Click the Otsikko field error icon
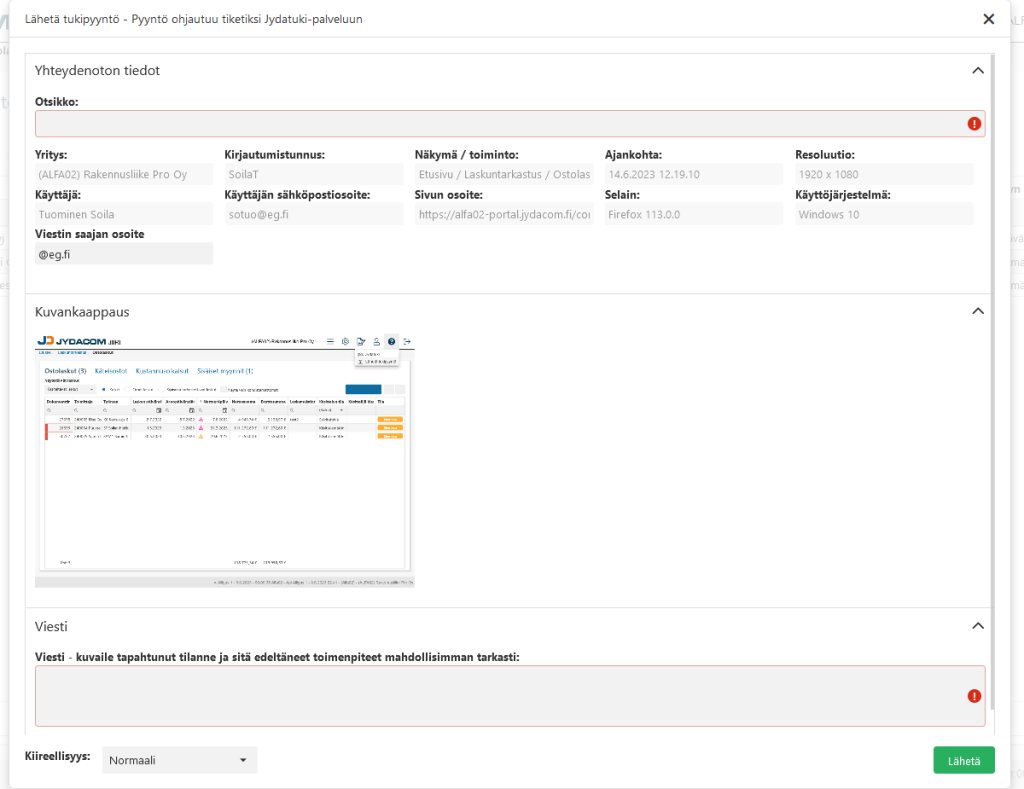This screenshot has height=789, width=1024. tap(974, 123)
